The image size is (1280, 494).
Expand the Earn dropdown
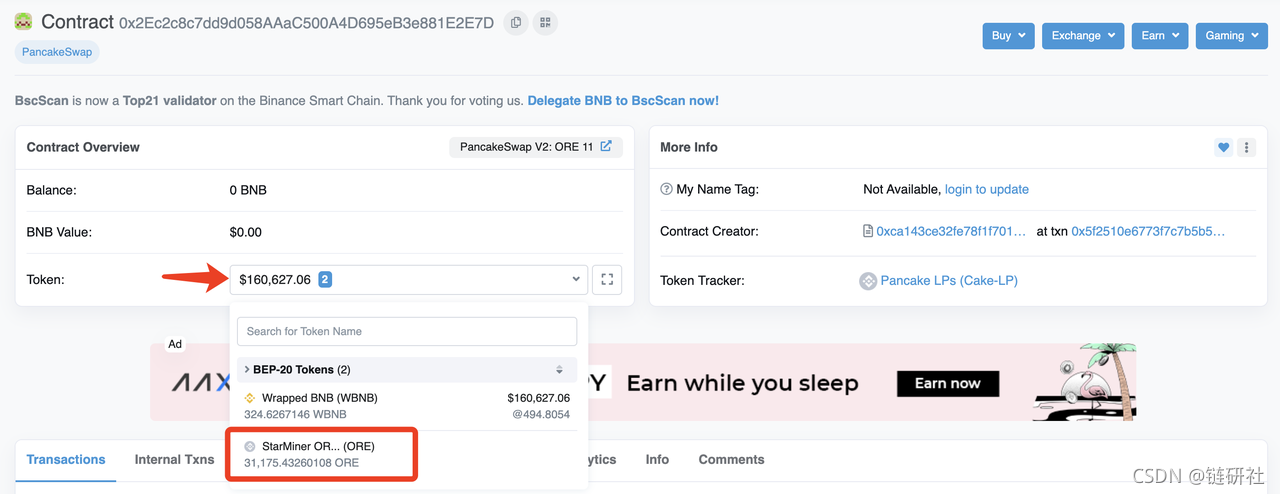pyautogui.click(x=1160, y=36)
